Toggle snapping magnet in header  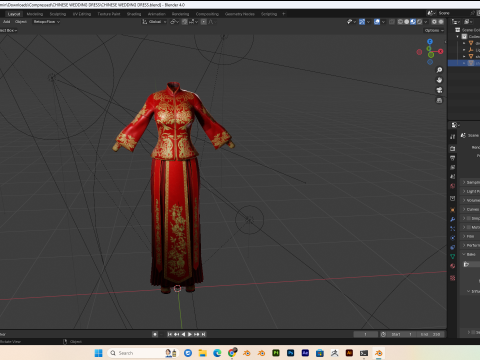(184, 22)
